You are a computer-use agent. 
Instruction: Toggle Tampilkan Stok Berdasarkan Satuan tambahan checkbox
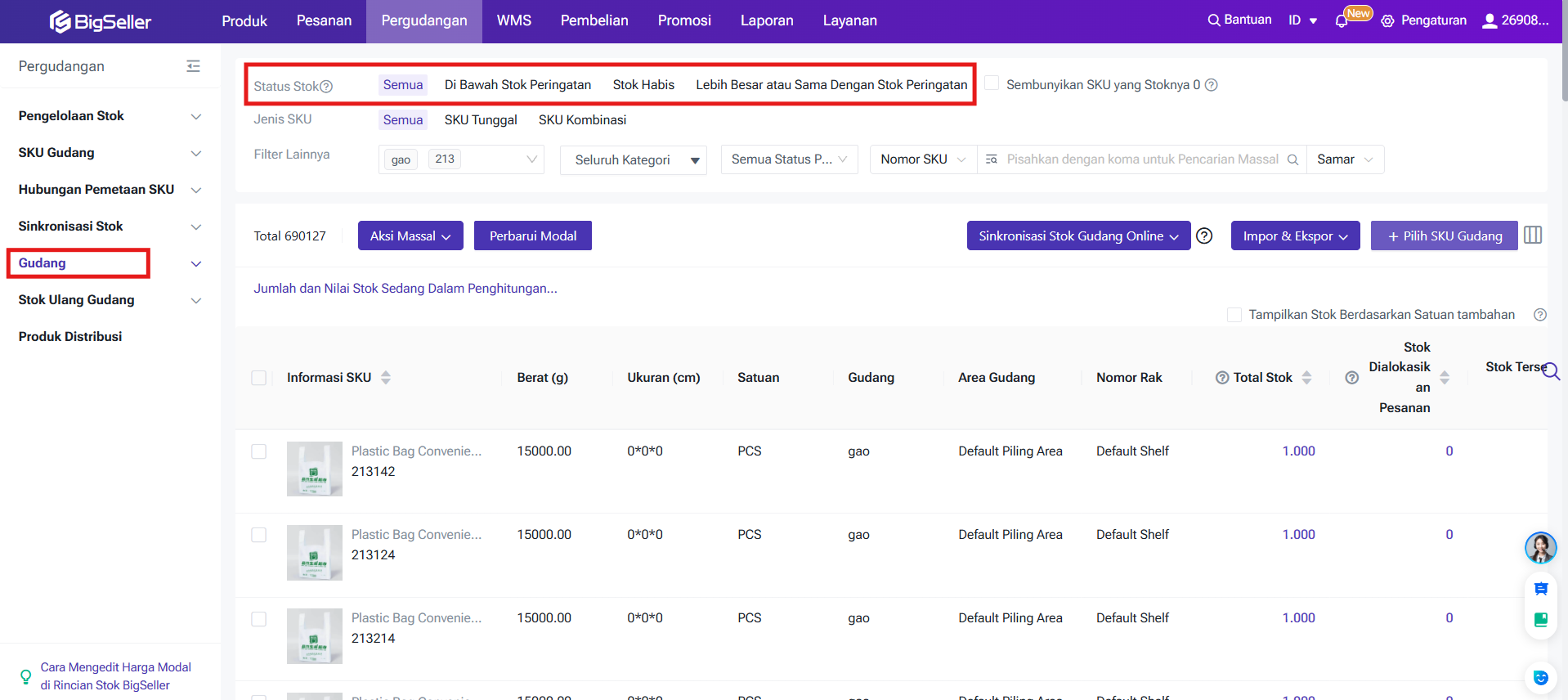1234,315
